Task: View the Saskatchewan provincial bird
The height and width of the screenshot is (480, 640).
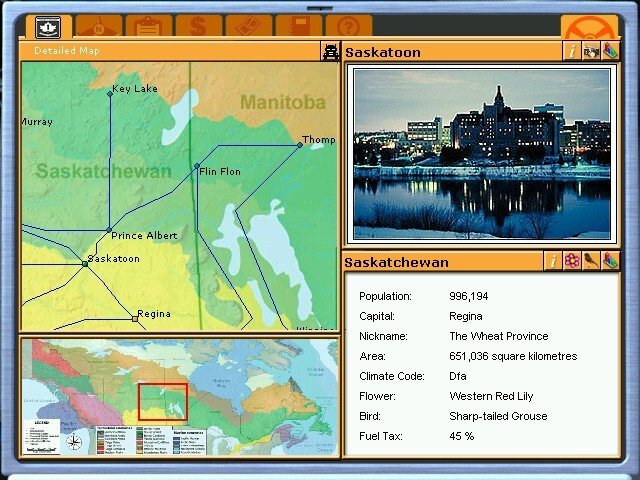Action: (591, 261)
